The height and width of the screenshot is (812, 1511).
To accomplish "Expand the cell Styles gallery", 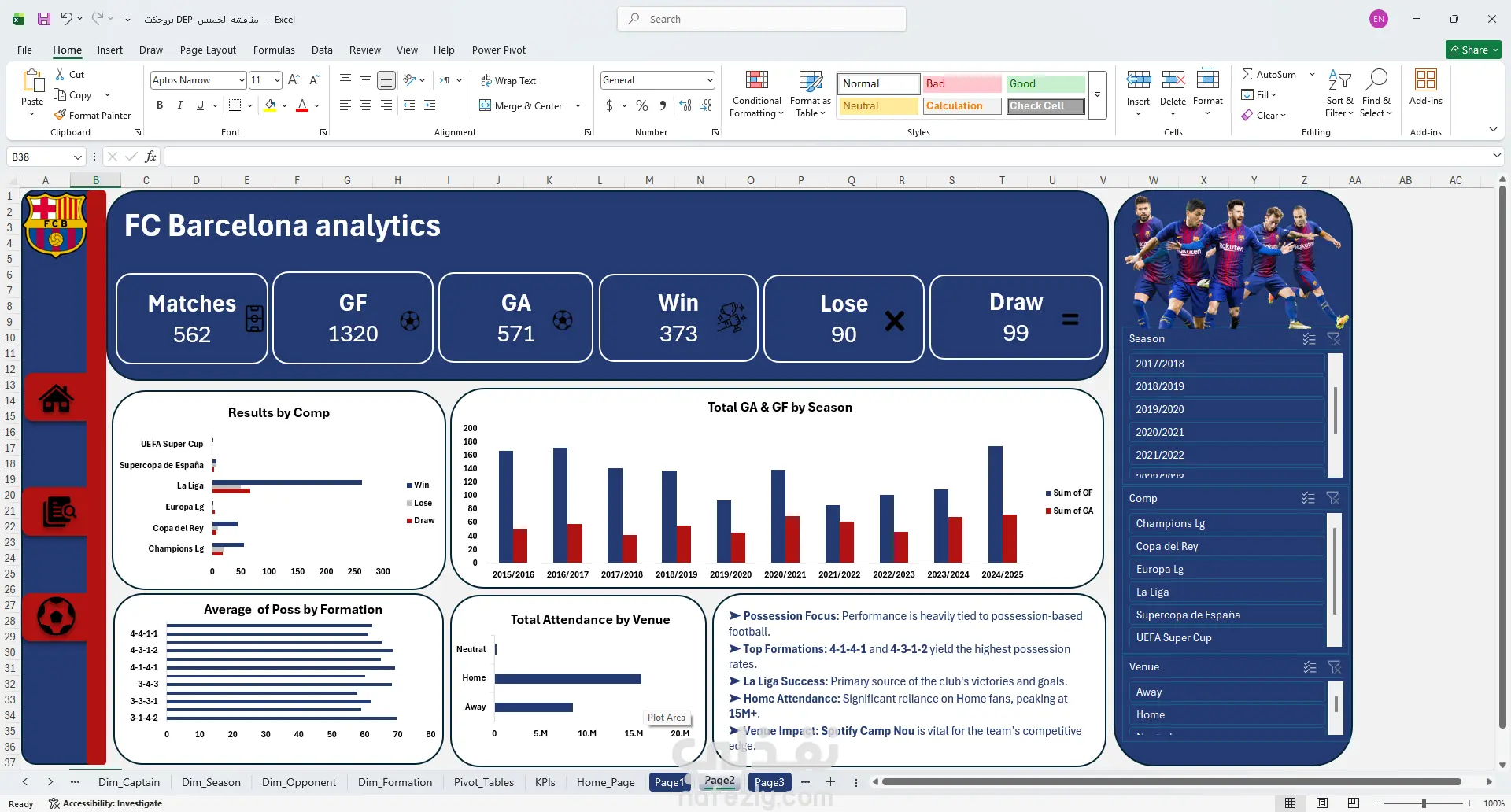I will coord(1097,96).
